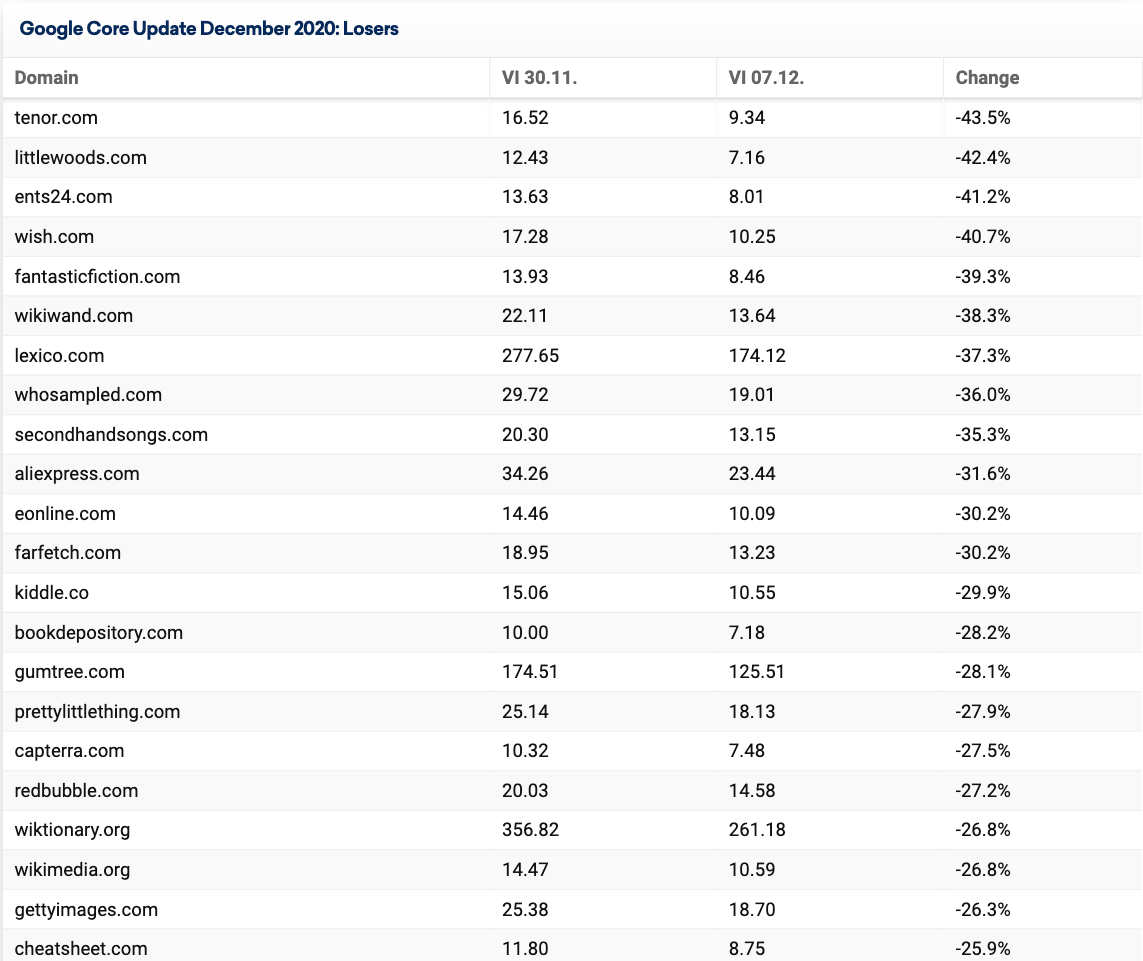Click the Change column header

[x=987, y=77]
